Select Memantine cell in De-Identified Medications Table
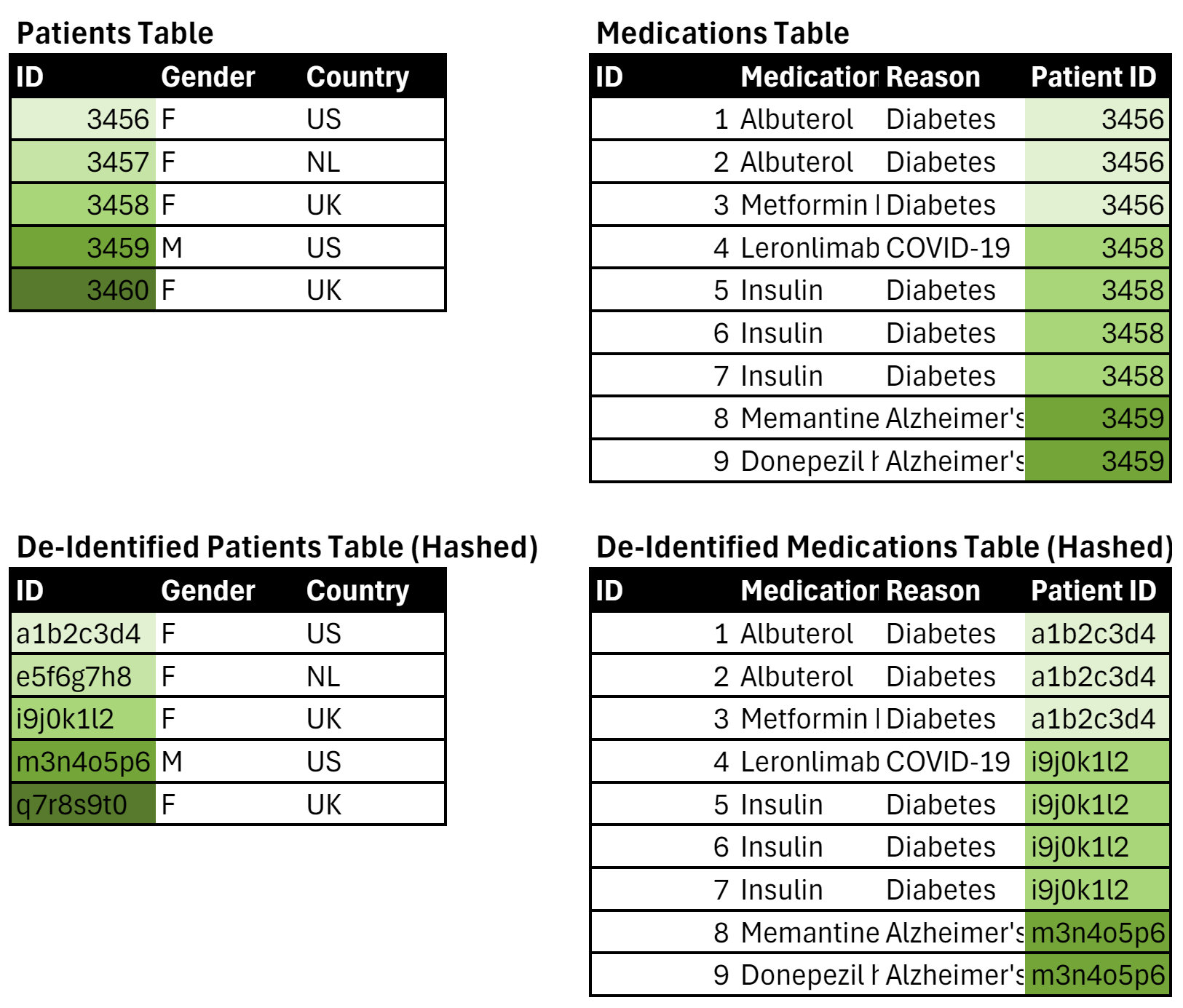 (809, 932)
